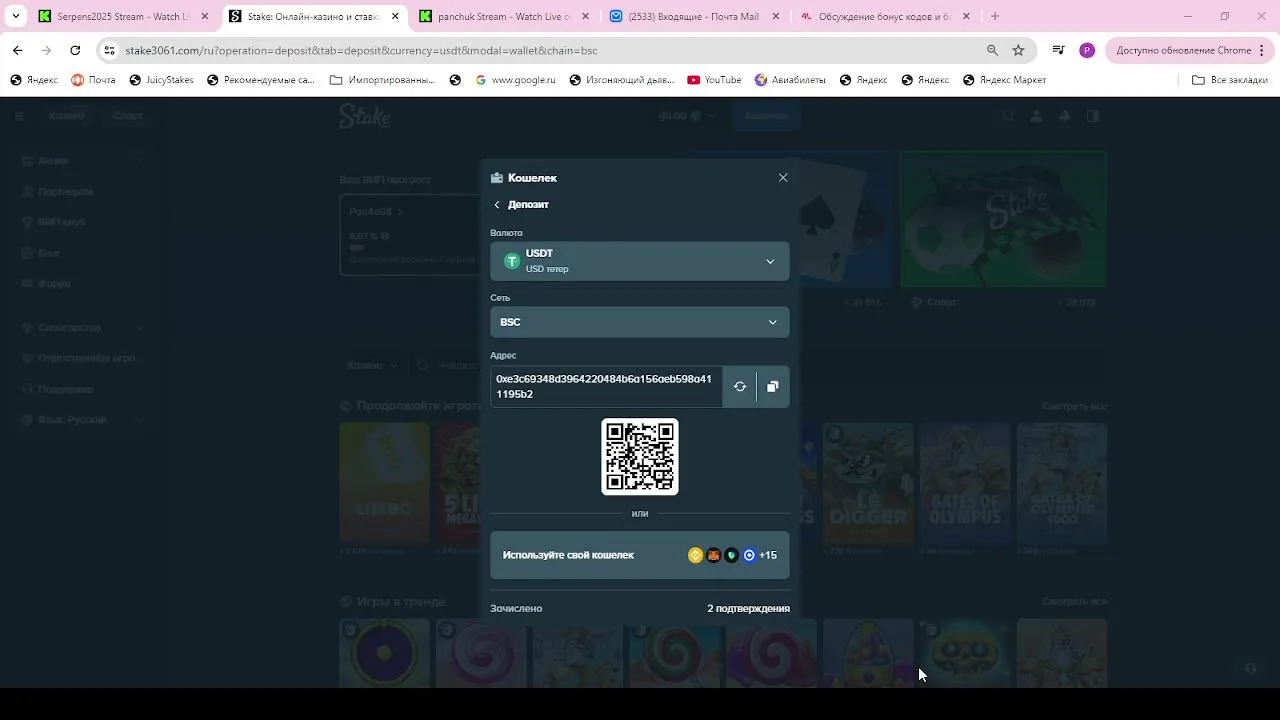Click the "2 подтверждения" text
Screen dimensions: 1280x720
(x=748, y=608)
